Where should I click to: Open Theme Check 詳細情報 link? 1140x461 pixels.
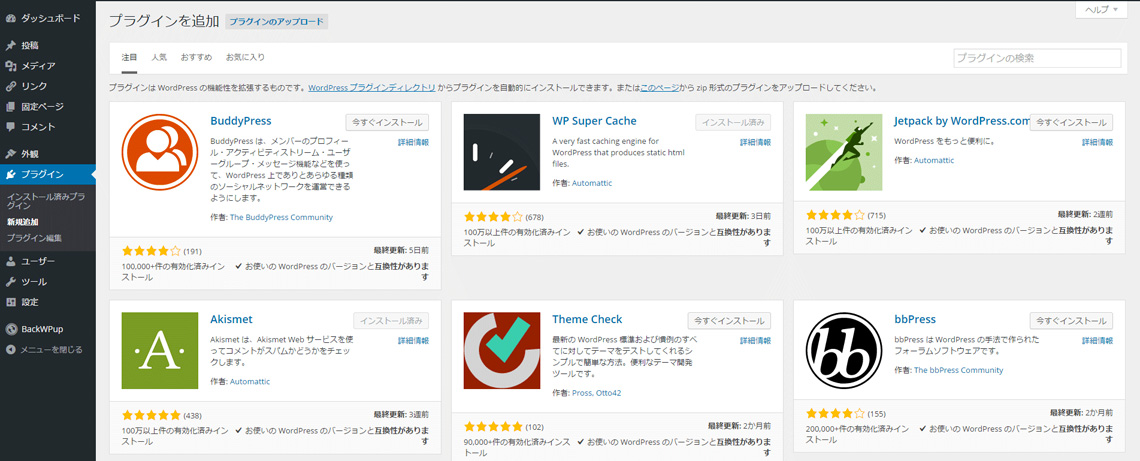pyautogui.click(x=755, y=340)
